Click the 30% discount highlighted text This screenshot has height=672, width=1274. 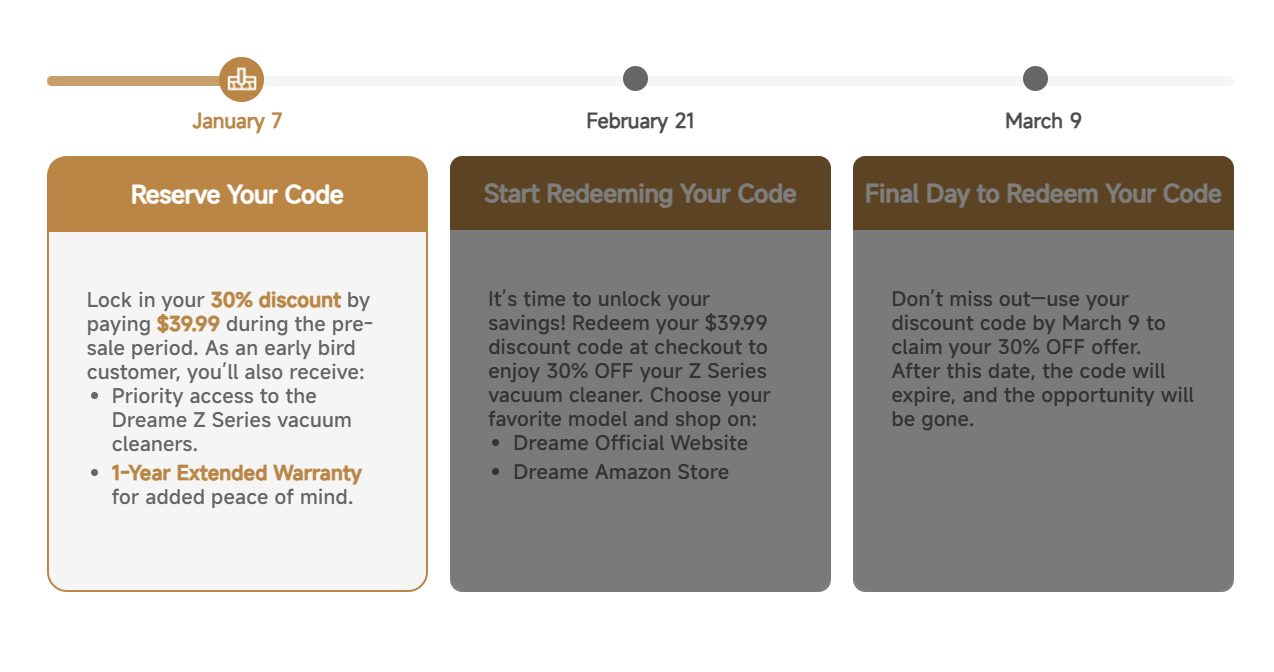tap(275, 300)
